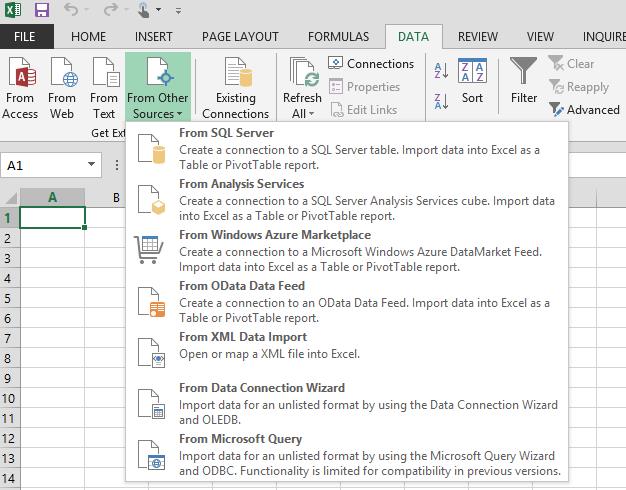Switch to the PAGE LAYOUT tab
The image size is (626, 490).
[240, 37]
